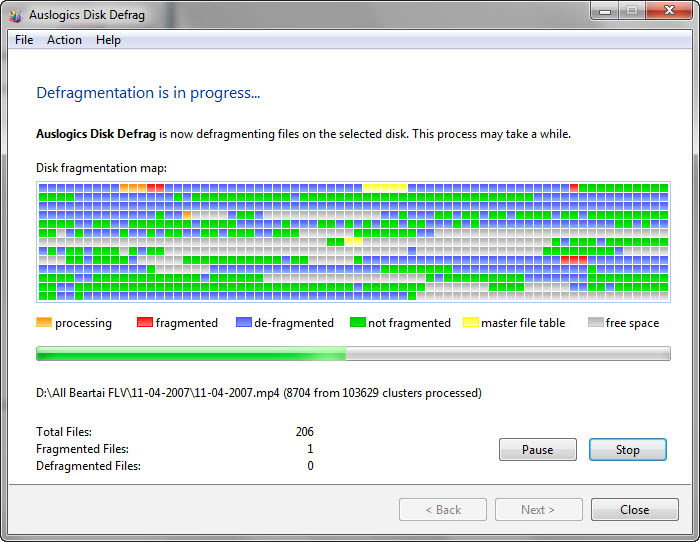This screenshot has height=542, width=700.
Task: Click the disabled Next button
Action: pyautogui.click(x=538, y=509)
